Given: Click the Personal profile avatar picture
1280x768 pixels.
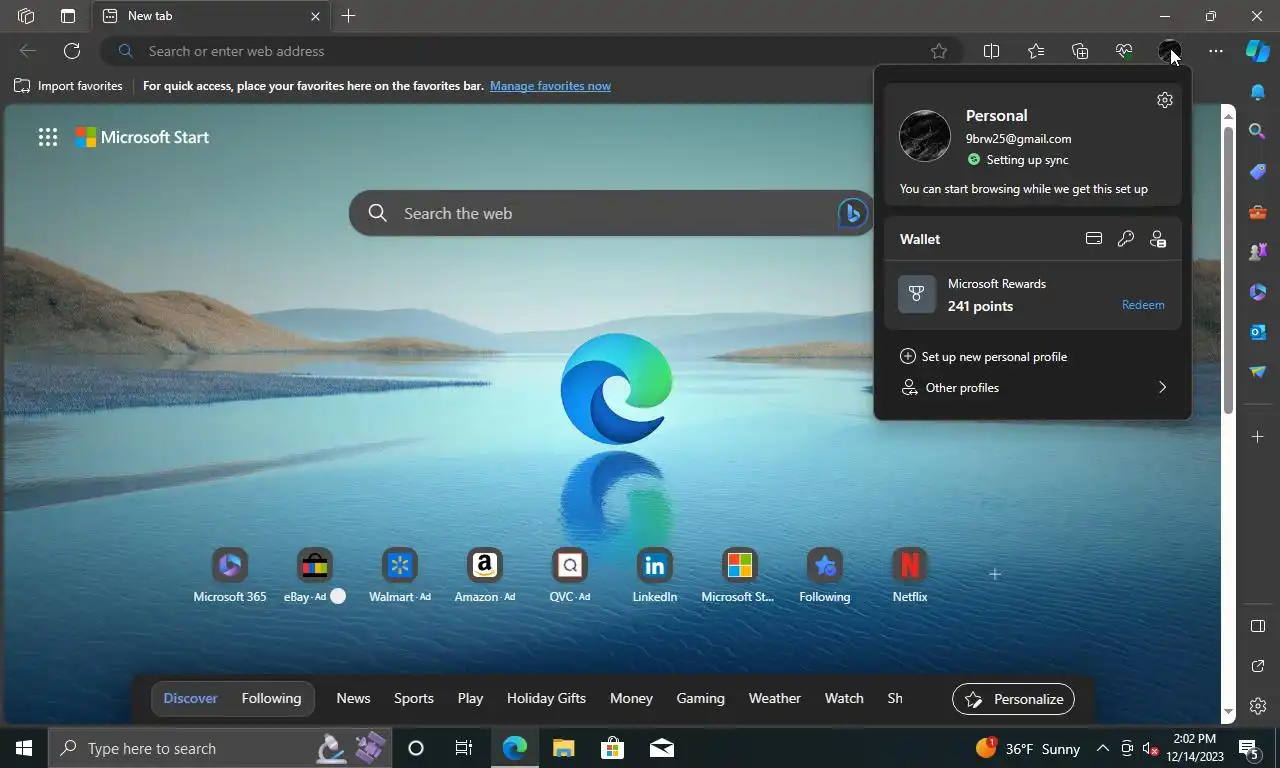Looking at the screenshot, I should [x=925, y=136].
